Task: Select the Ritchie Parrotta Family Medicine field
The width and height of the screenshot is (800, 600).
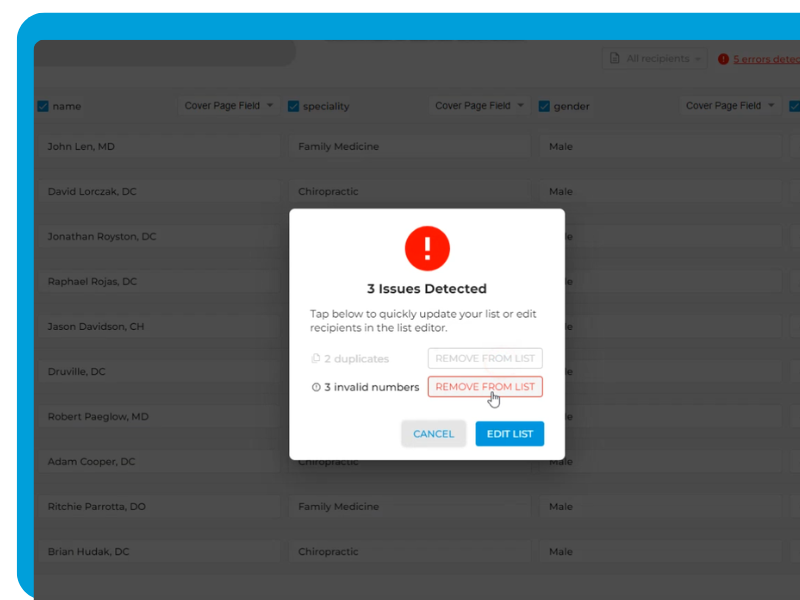Action: [410, 507]
